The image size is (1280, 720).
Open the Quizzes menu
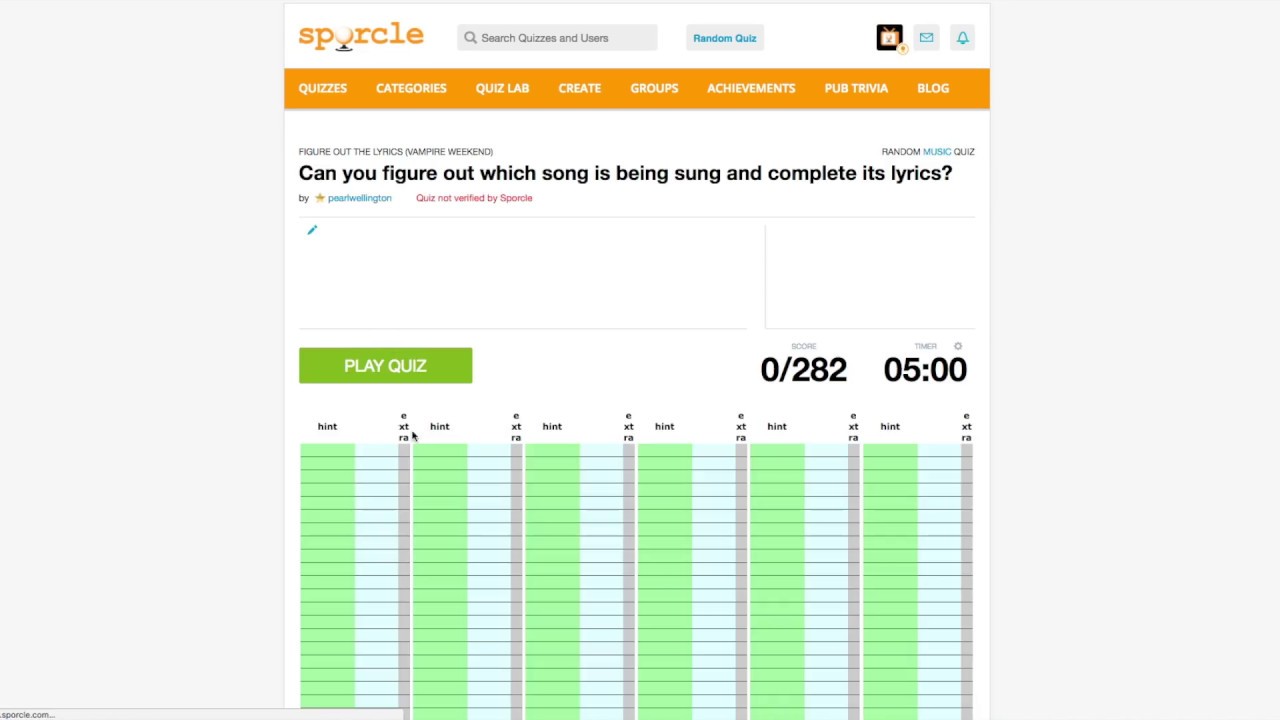click(x=323, y=88)
